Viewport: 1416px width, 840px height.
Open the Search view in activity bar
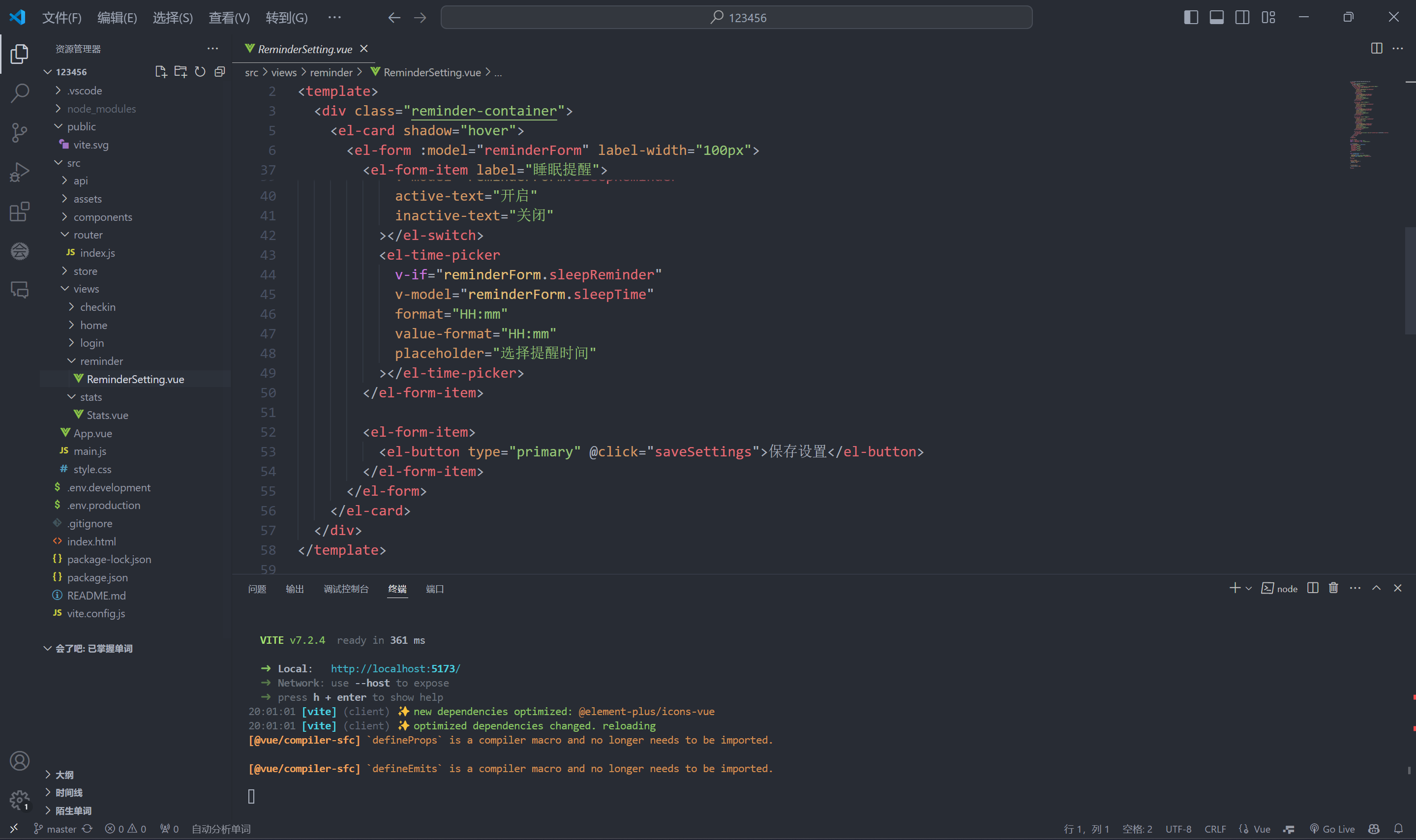[x=20, y=93]
